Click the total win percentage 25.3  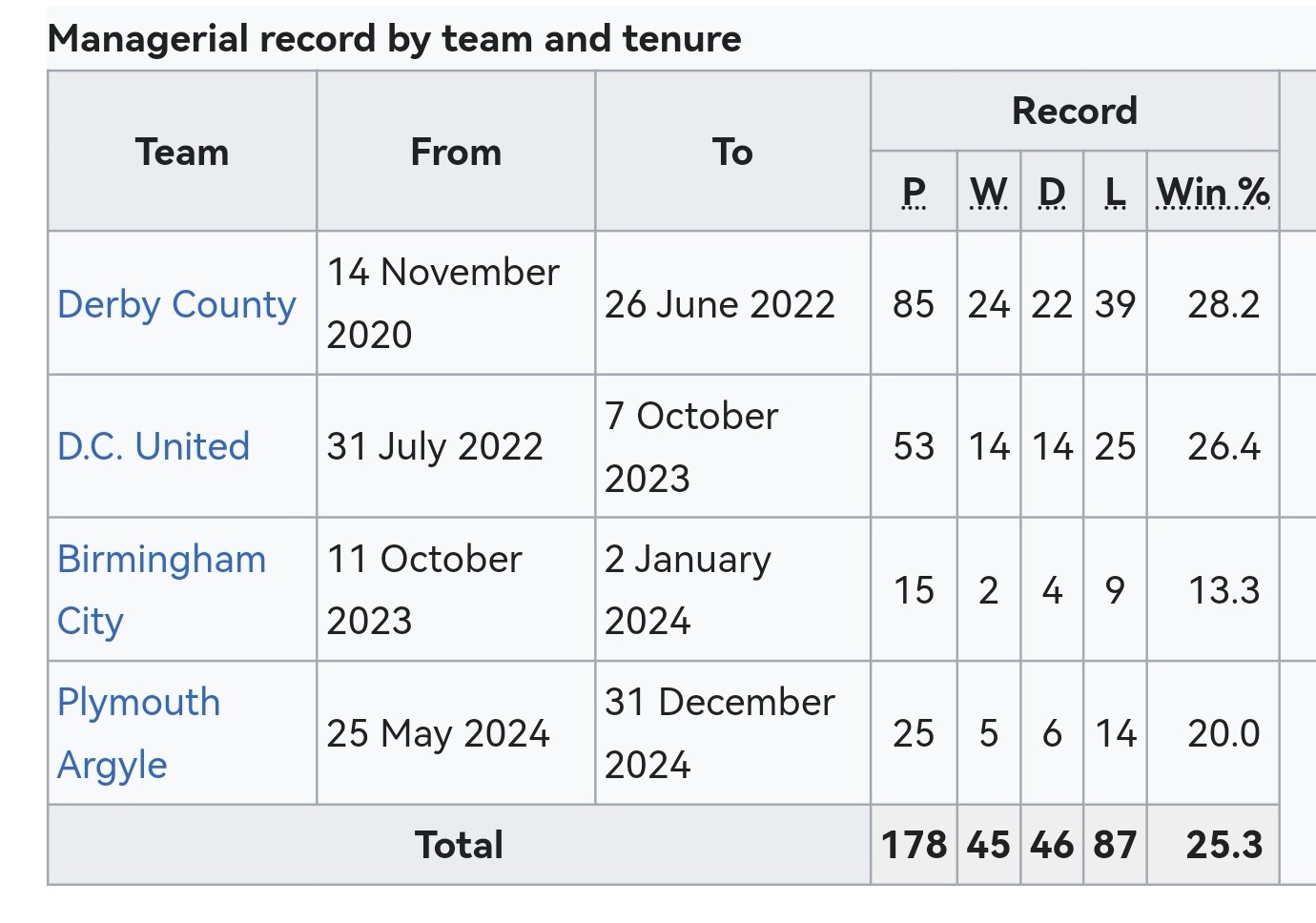click(x=1224, y=845)
